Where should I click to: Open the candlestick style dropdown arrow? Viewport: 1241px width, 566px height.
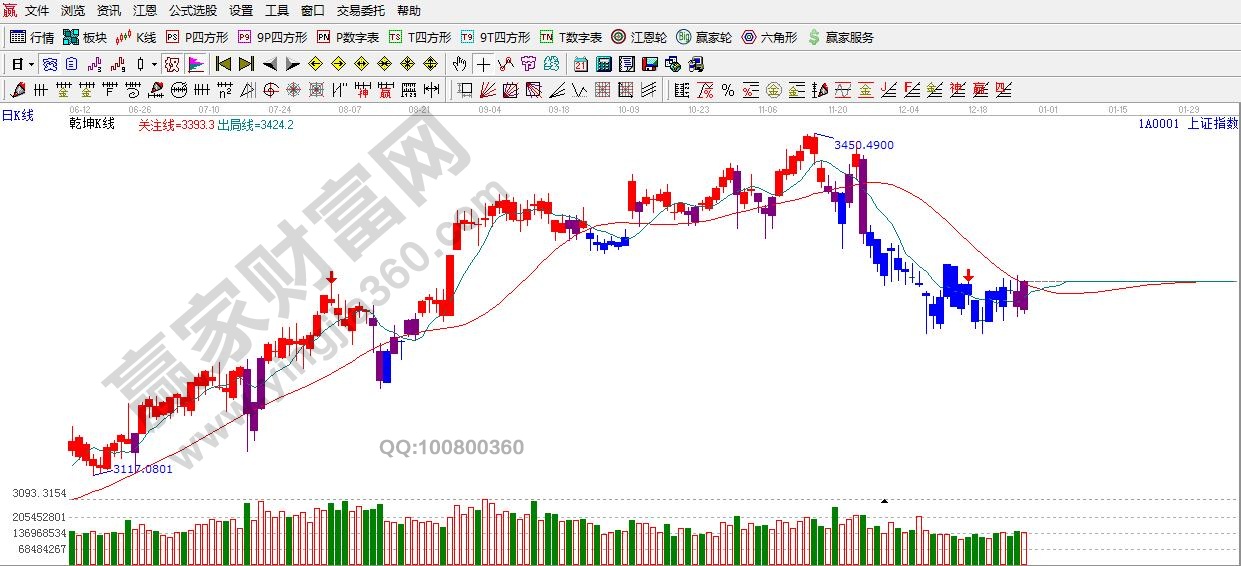(153, 64)
